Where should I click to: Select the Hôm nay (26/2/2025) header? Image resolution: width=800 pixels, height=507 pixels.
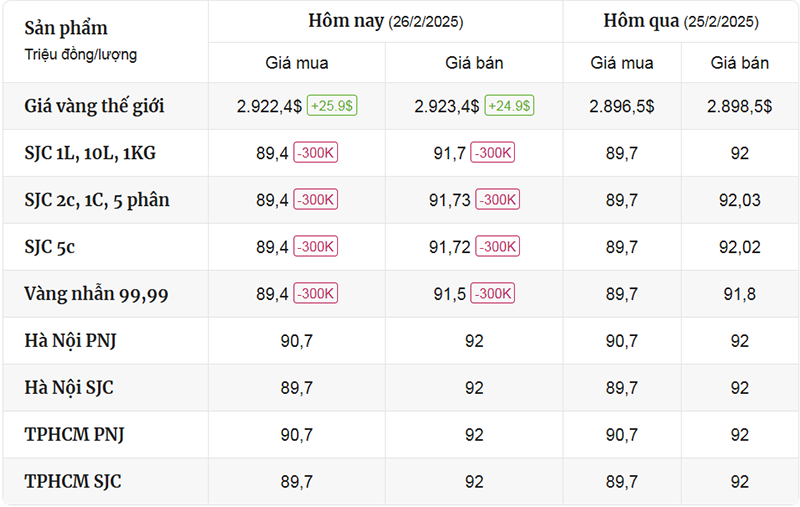click(386, 21)
